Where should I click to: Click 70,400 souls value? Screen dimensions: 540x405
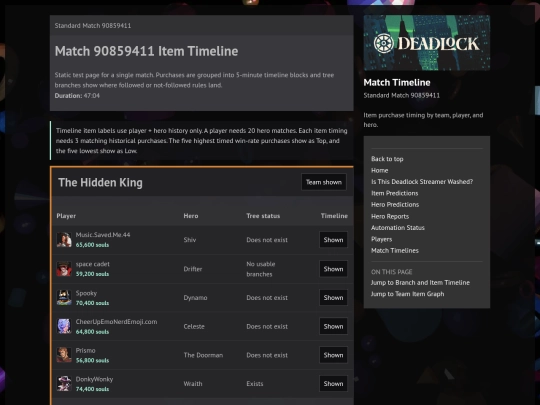click(92, 303)
